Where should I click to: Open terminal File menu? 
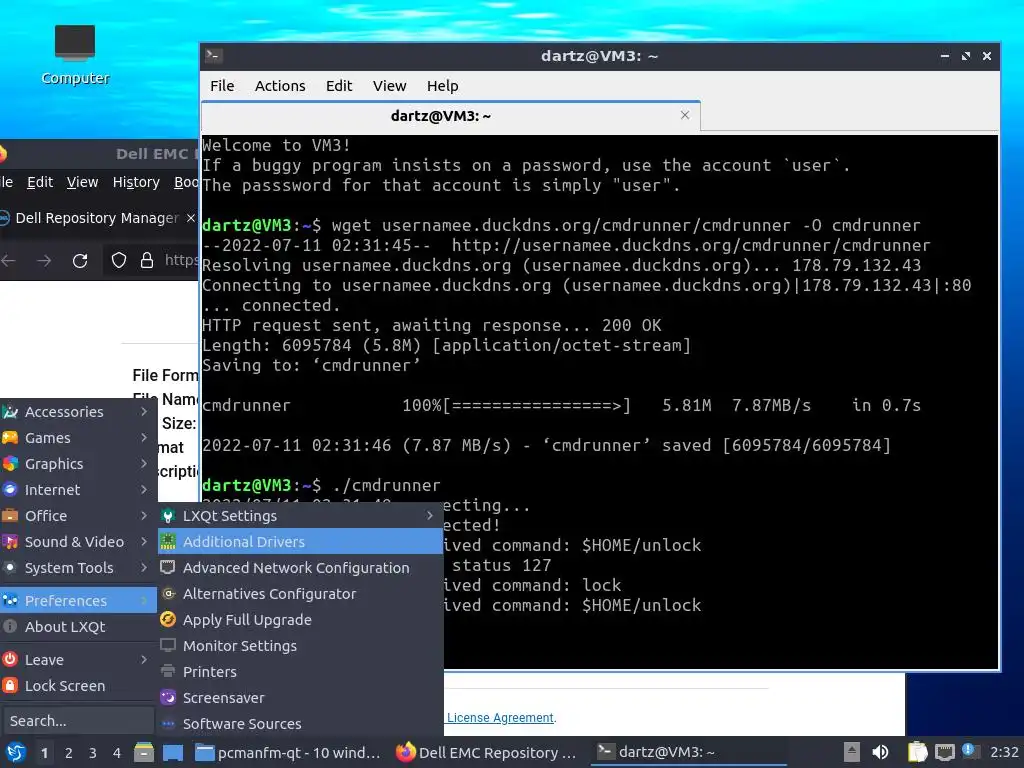click(222, 86)
